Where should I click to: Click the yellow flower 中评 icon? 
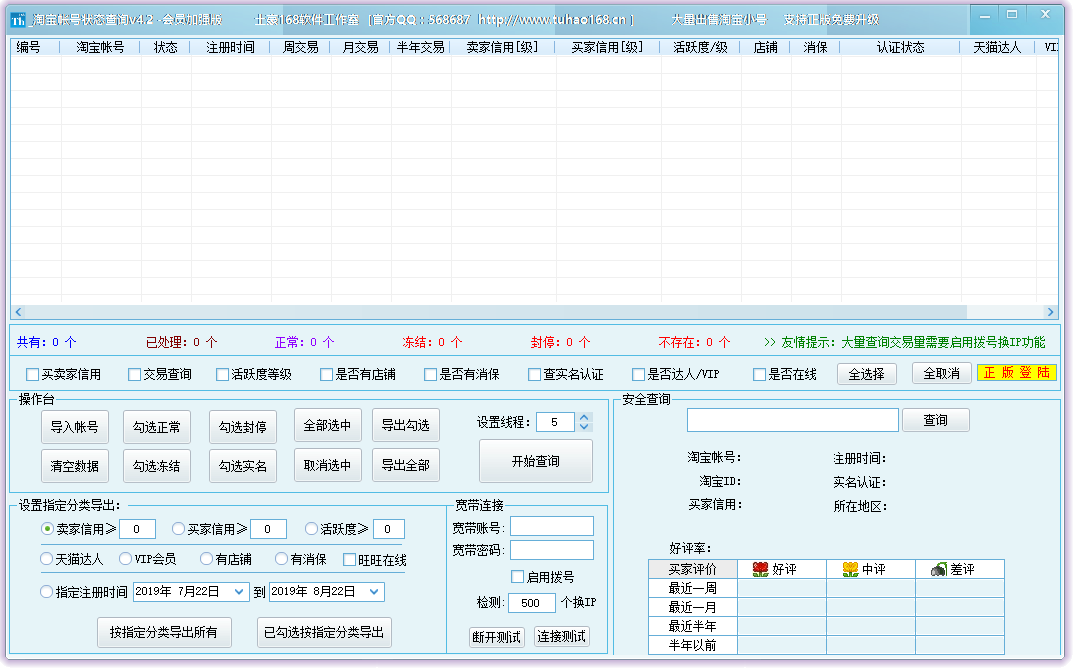tap(850, 569)
